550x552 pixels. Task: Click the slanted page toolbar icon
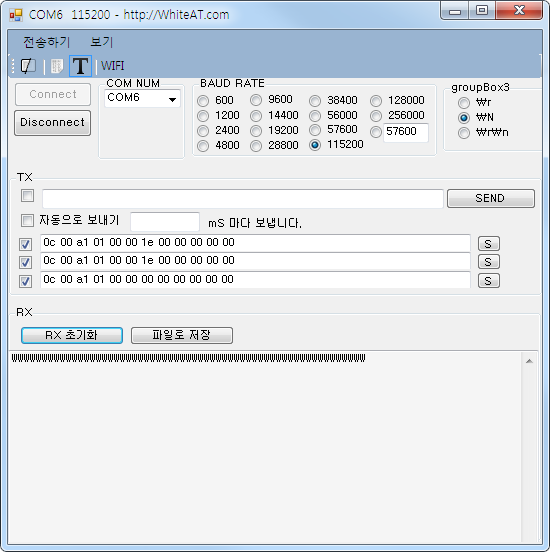28,66
